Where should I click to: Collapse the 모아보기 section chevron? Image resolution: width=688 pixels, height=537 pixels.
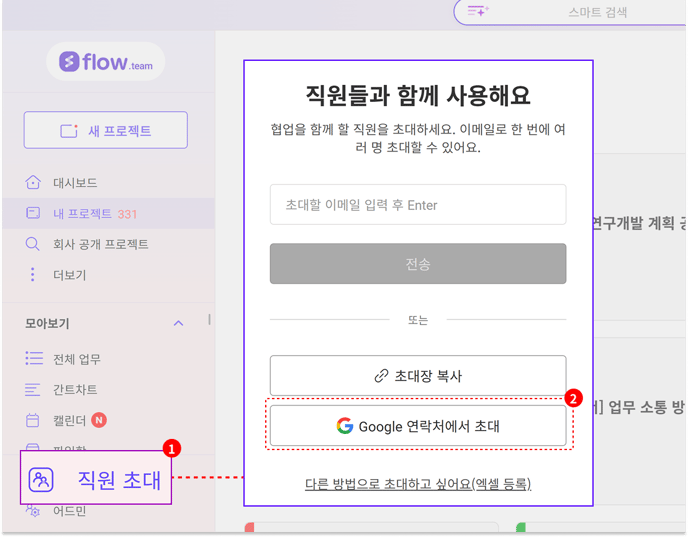[x=179, y=324]
